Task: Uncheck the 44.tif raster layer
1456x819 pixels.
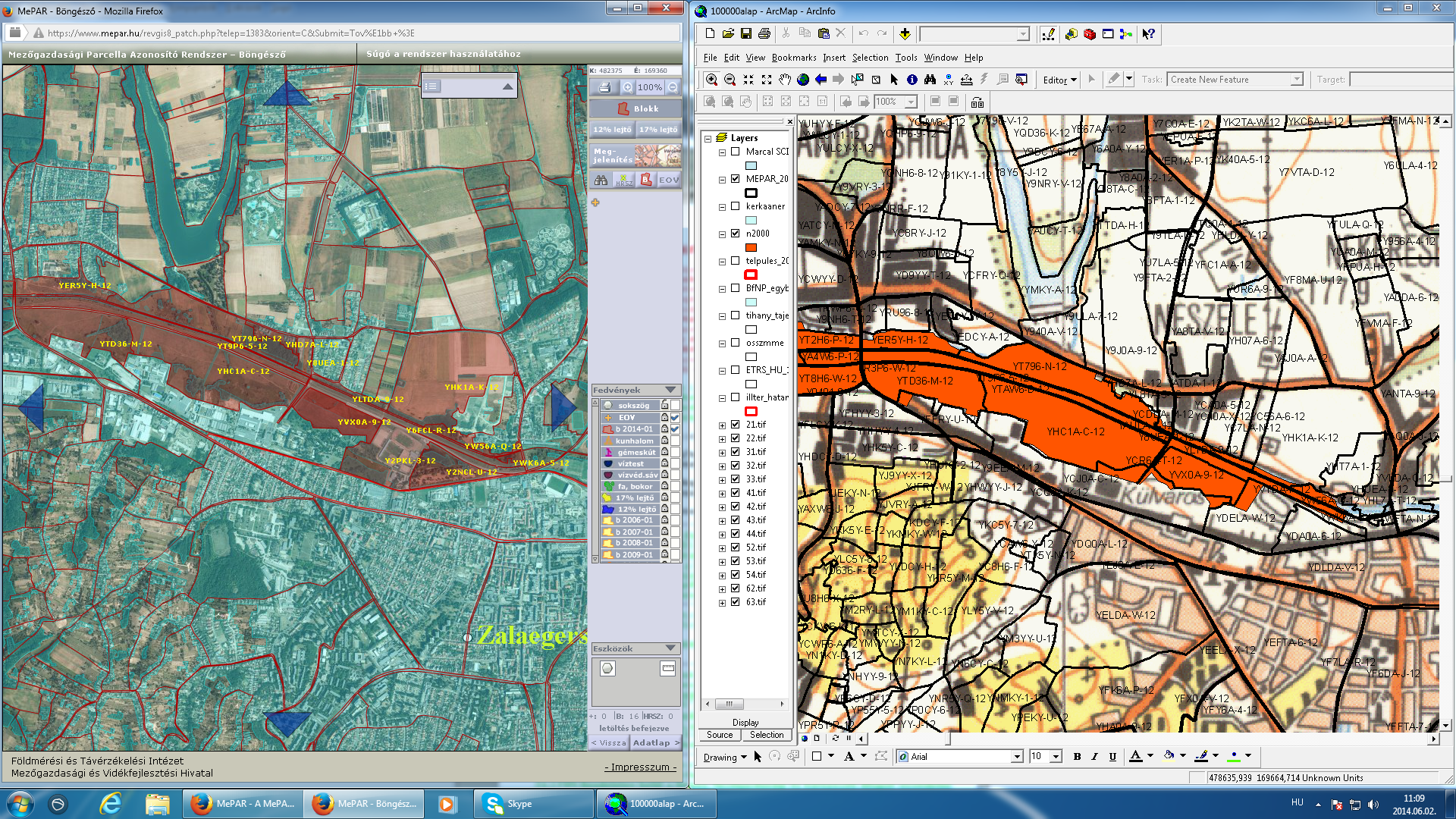Action: (735, 534)
